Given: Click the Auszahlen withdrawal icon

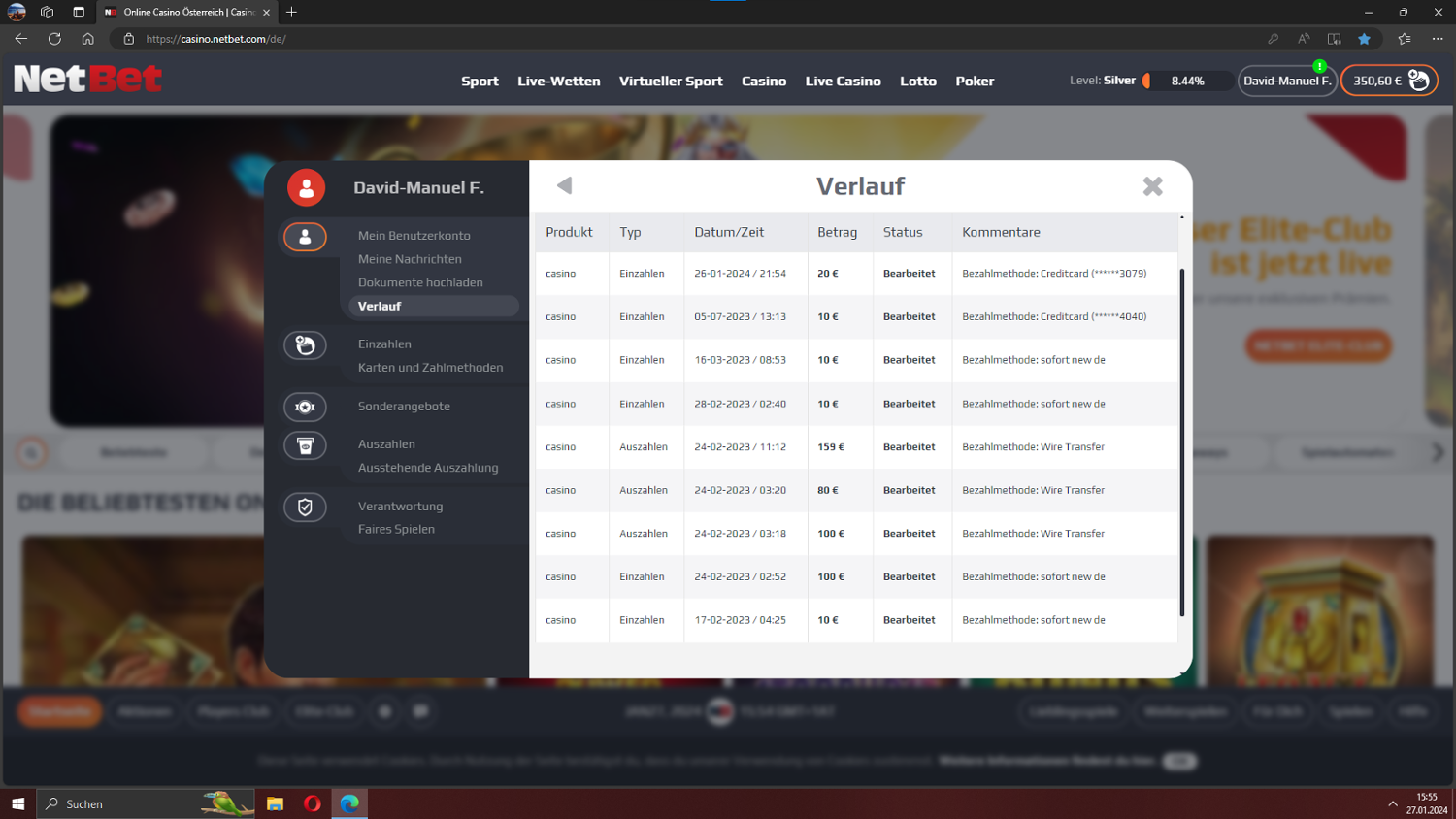Looking at the screenshot, I should (305, 445).
